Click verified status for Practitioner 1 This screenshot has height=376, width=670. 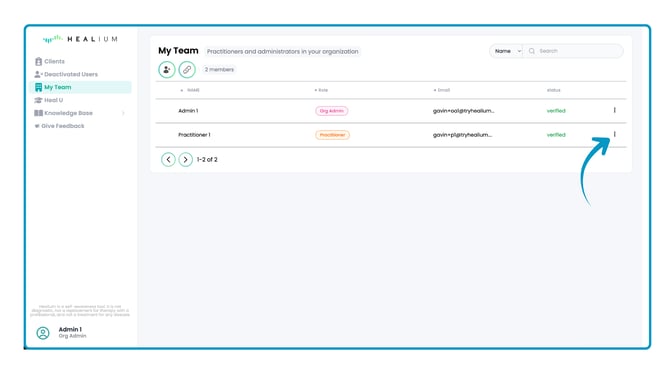556,135
